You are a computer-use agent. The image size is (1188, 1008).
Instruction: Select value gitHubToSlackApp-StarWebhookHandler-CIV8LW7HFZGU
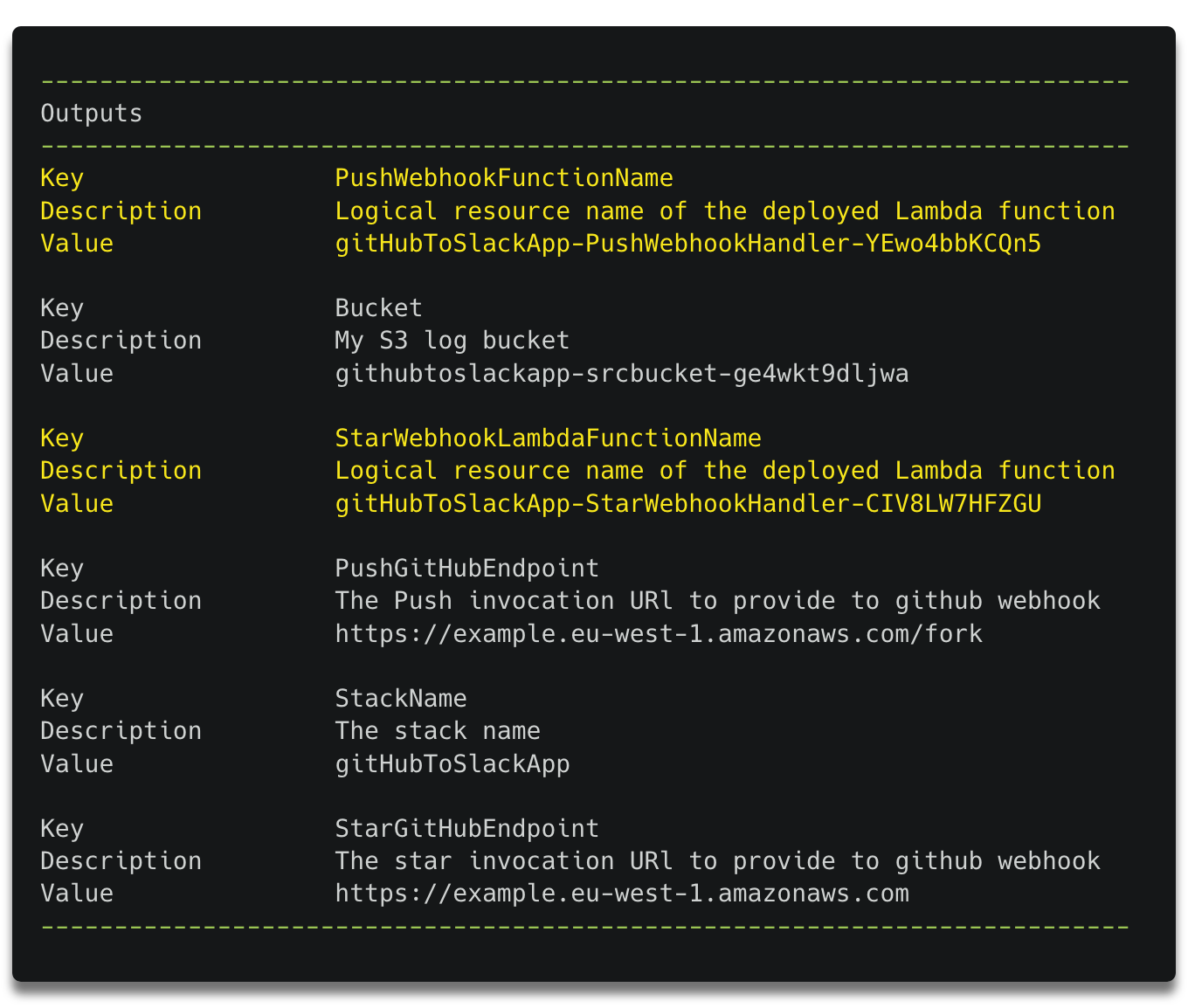click(688, 504)
